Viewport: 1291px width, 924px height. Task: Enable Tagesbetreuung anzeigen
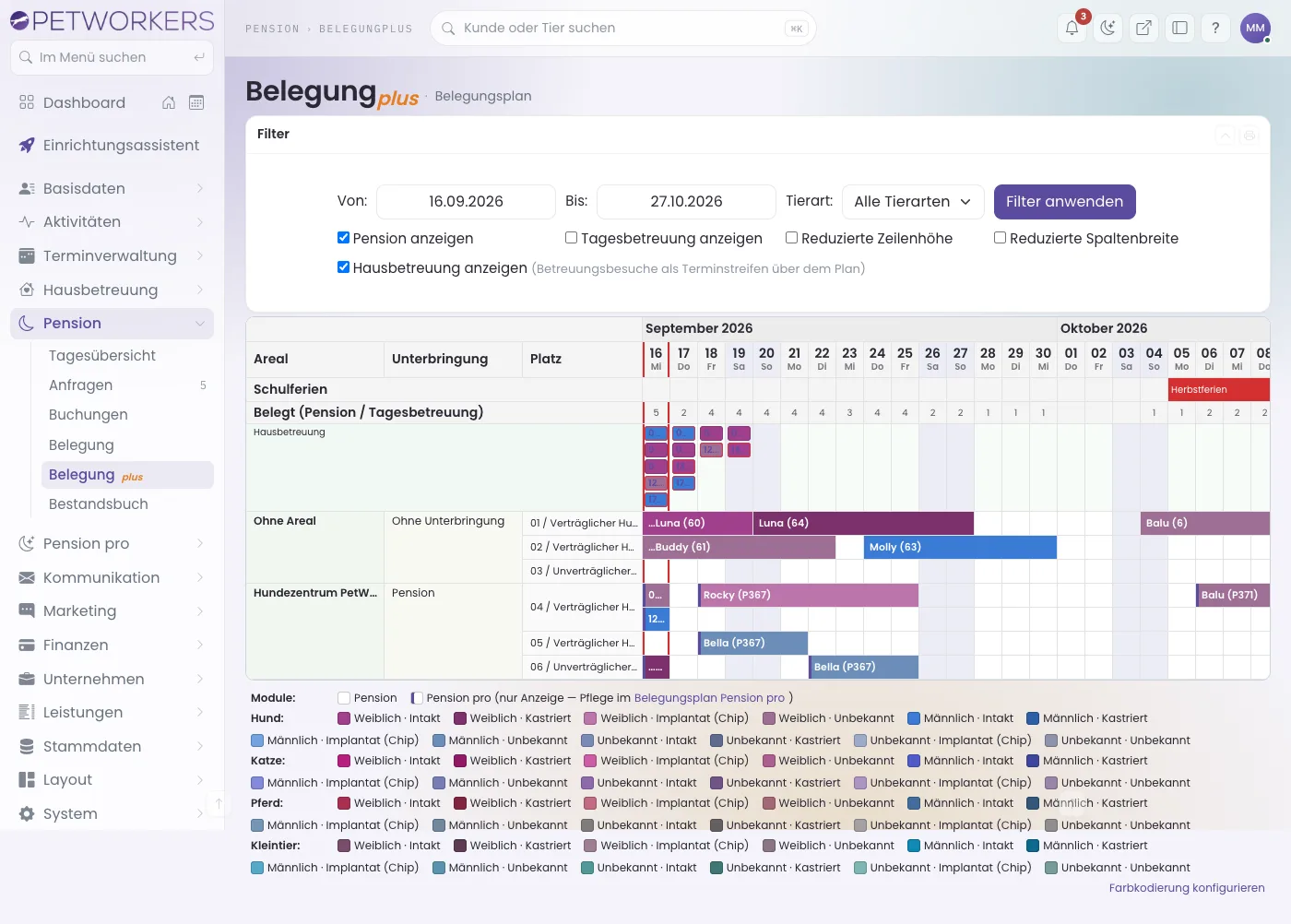click(572, 238)
